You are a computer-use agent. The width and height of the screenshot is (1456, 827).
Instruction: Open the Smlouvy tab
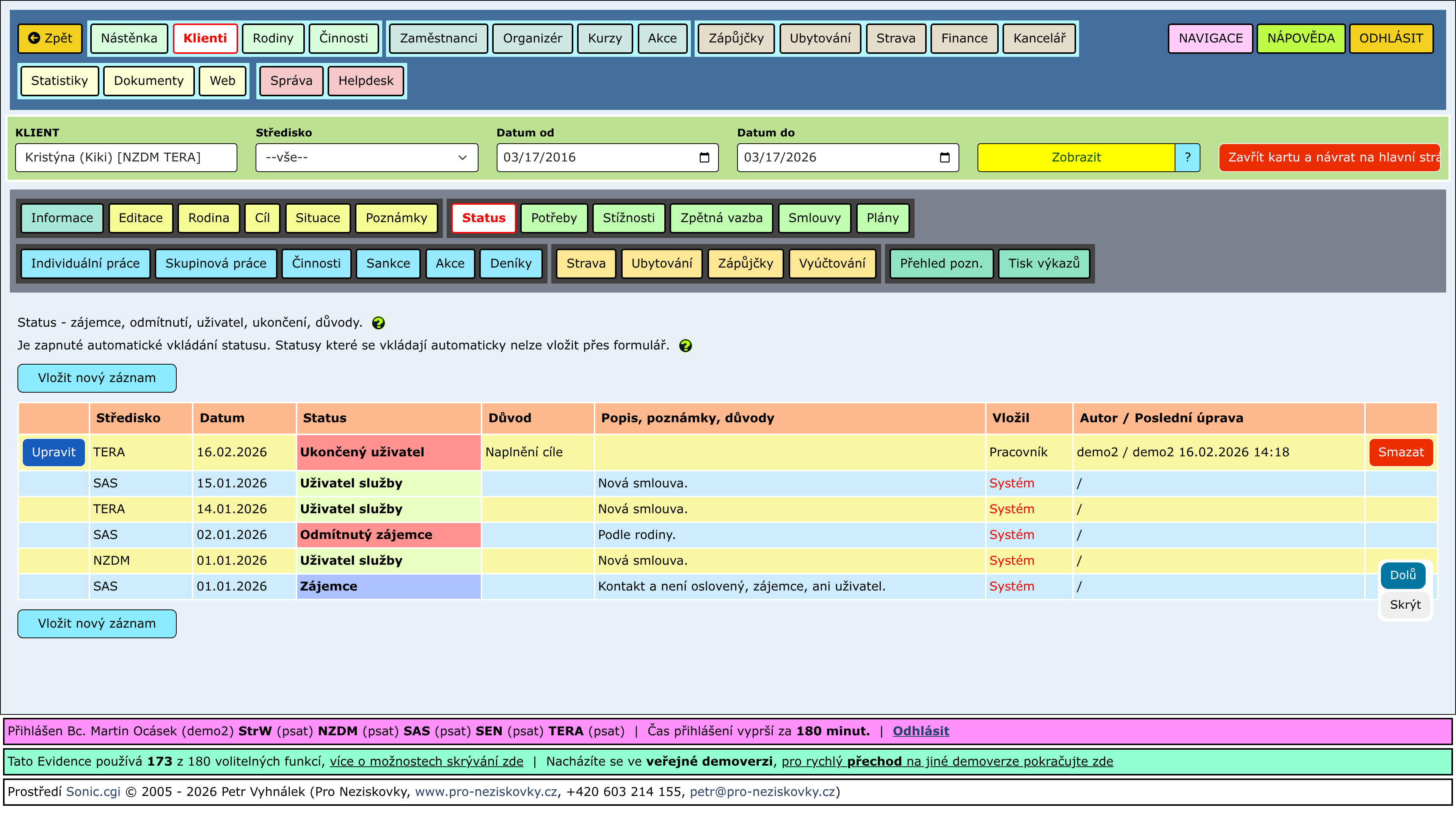[814, 218]
